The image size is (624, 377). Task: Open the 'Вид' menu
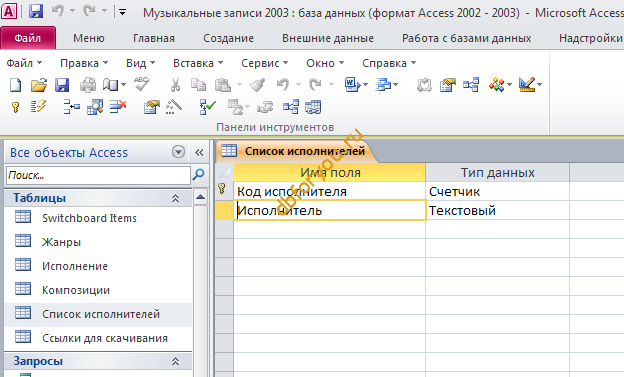click(x=140, y=63)
